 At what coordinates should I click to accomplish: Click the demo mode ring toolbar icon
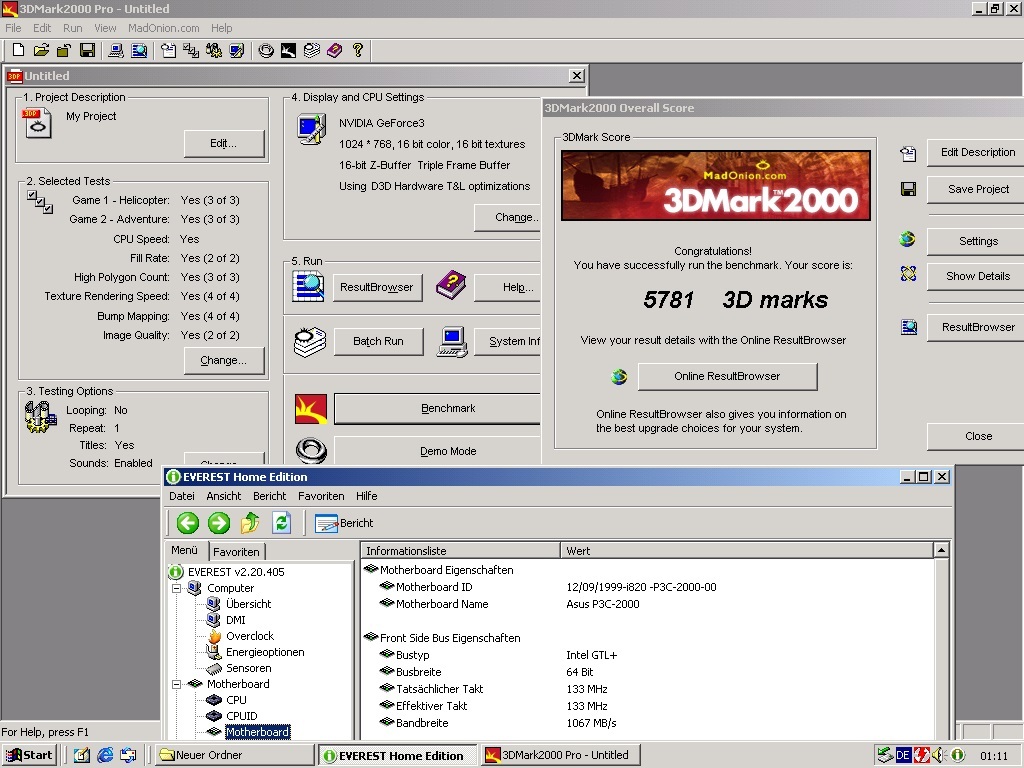tap(266, 50)
